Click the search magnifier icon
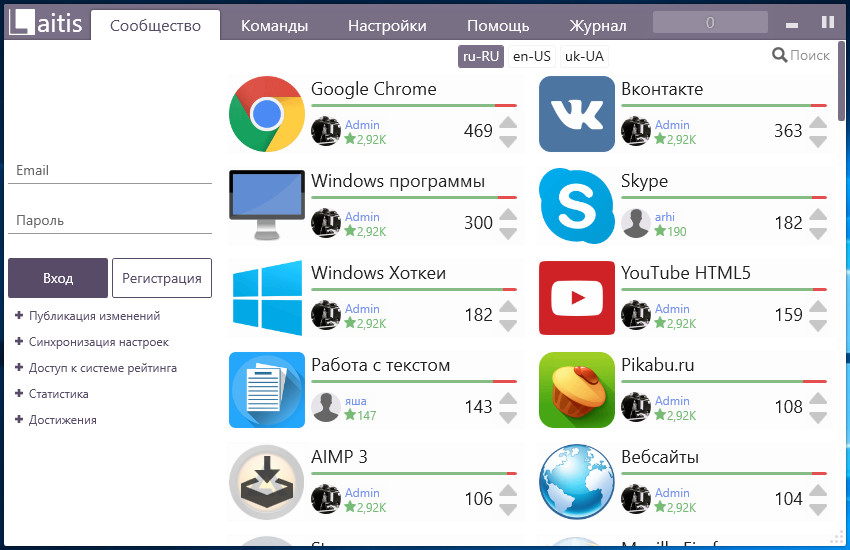 click(780, 55)
